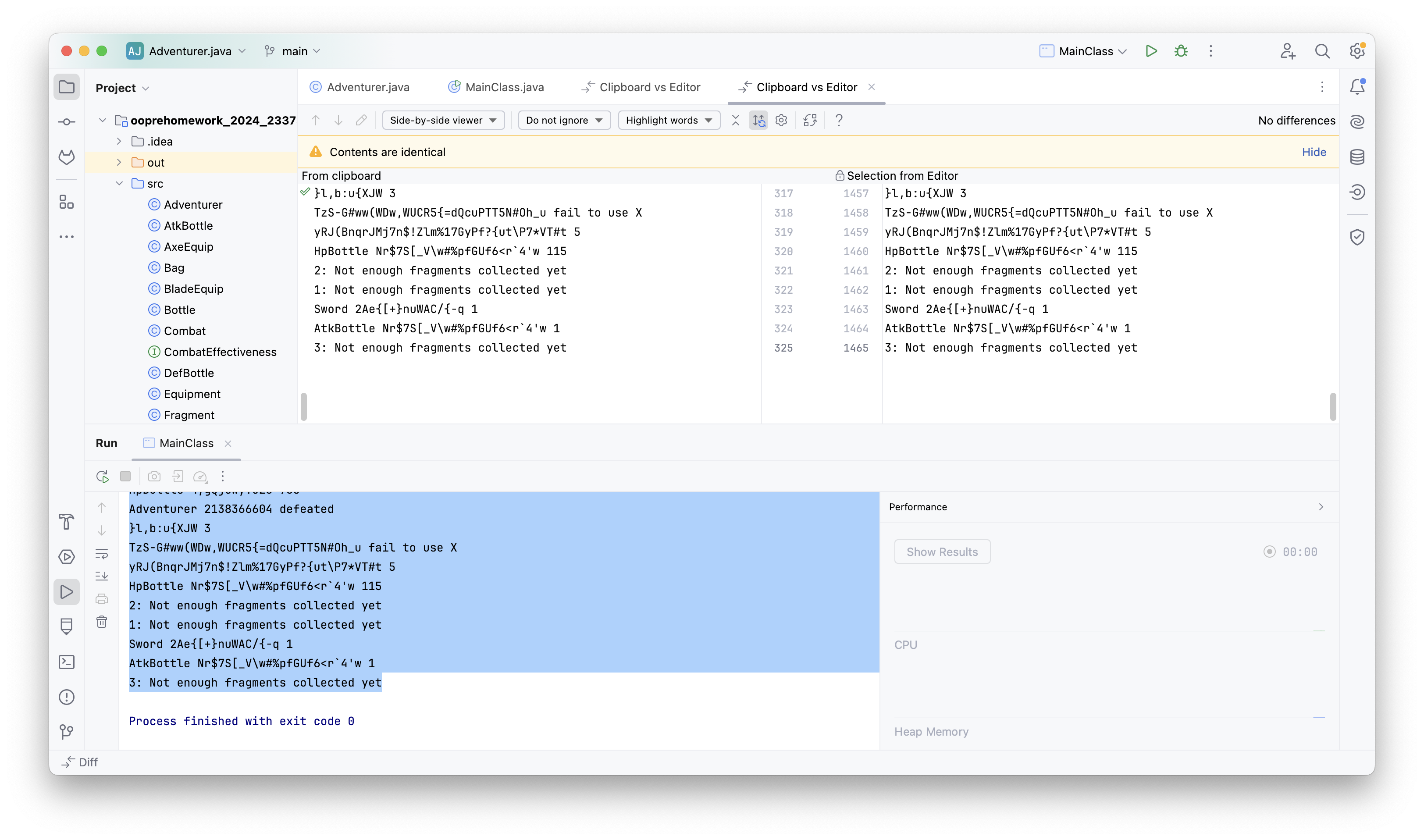Open the Git tool window icon
This screenshot has height=840, width=1424.
(x=67, y=731)
